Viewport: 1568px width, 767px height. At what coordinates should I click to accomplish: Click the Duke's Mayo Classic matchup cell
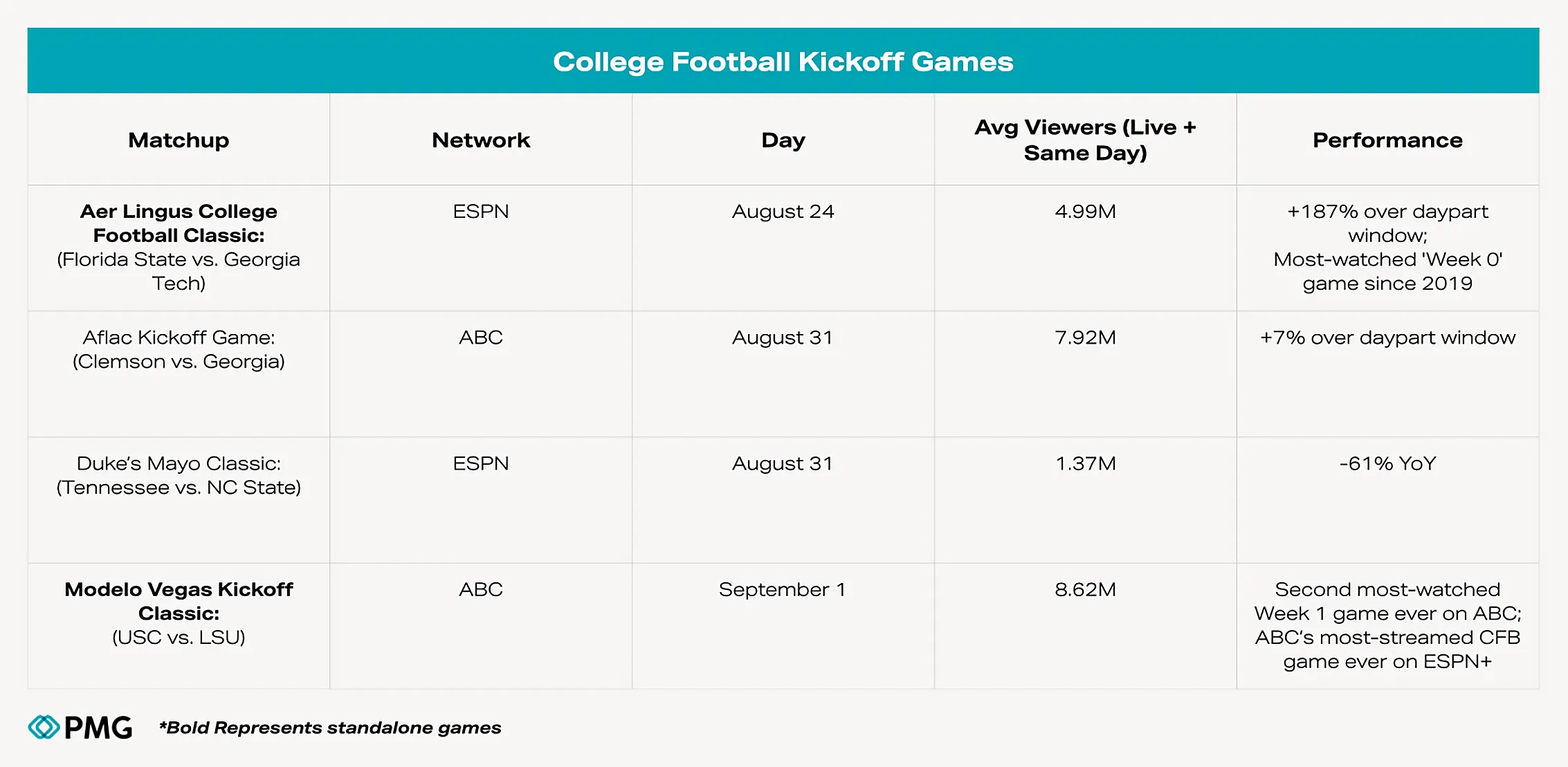point(179,475)
